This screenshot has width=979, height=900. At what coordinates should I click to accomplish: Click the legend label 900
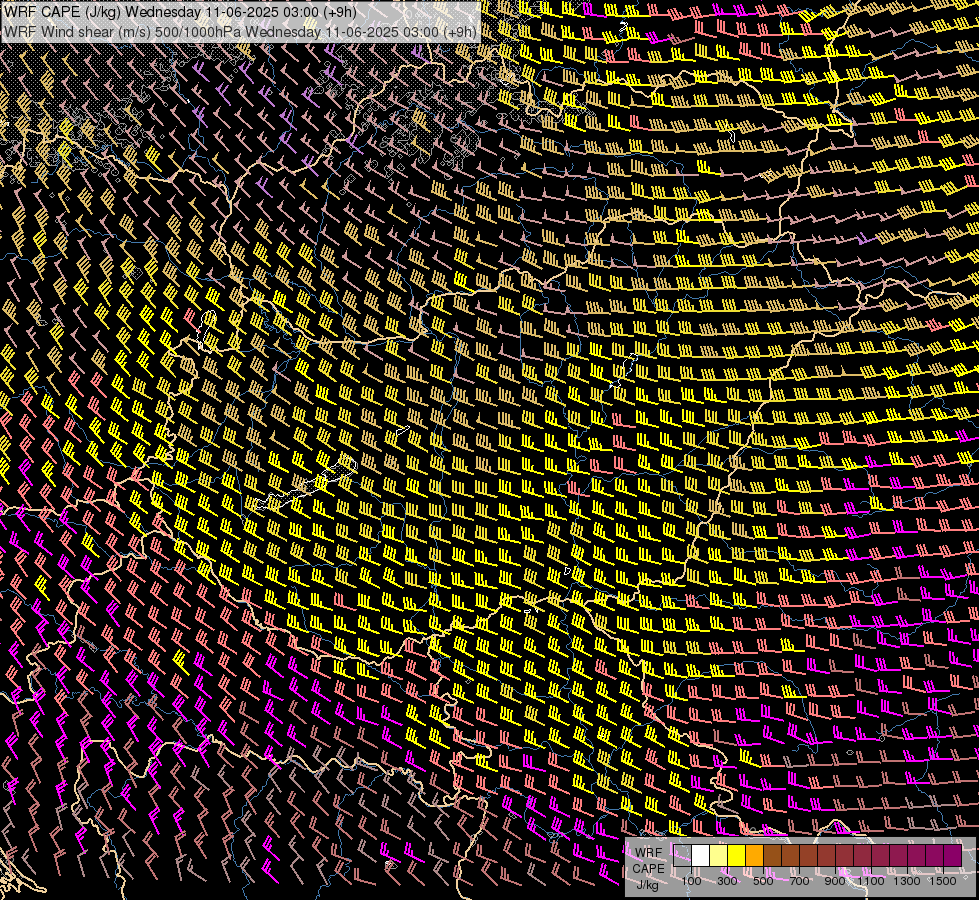point(835,881)
